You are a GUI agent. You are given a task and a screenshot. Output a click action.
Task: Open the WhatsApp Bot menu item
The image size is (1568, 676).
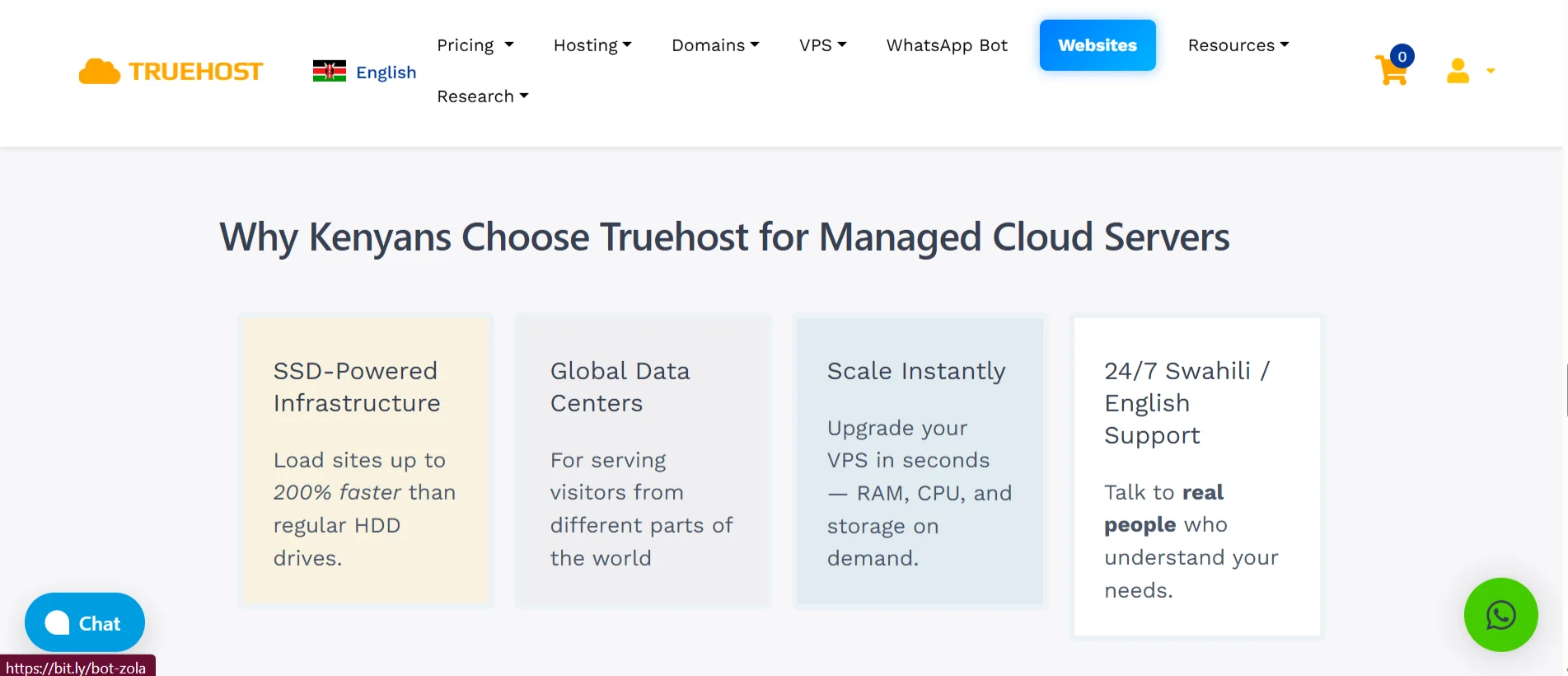coord(947,45)
